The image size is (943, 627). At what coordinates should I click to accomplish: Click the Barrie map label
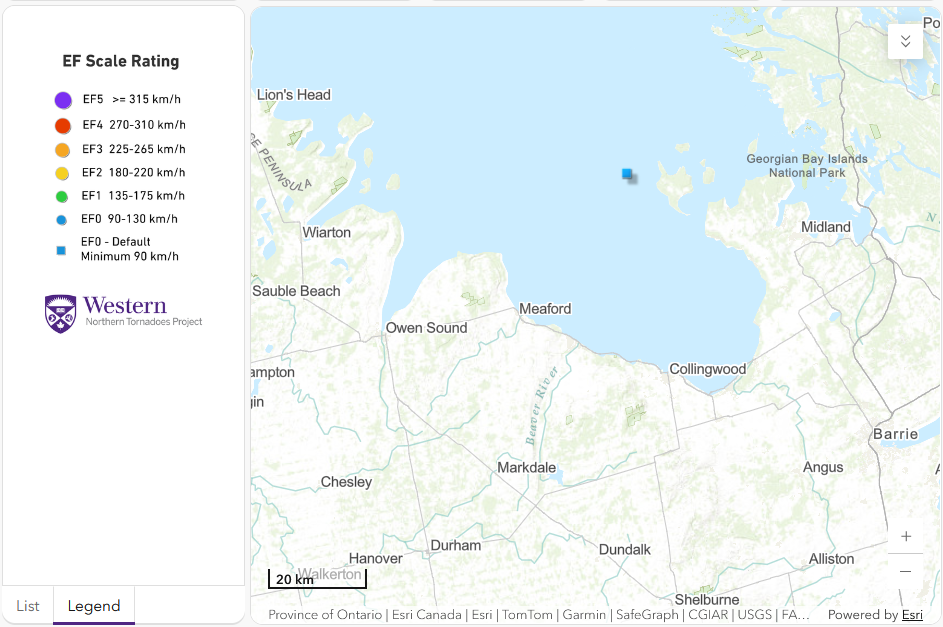(x=895, y=434)
